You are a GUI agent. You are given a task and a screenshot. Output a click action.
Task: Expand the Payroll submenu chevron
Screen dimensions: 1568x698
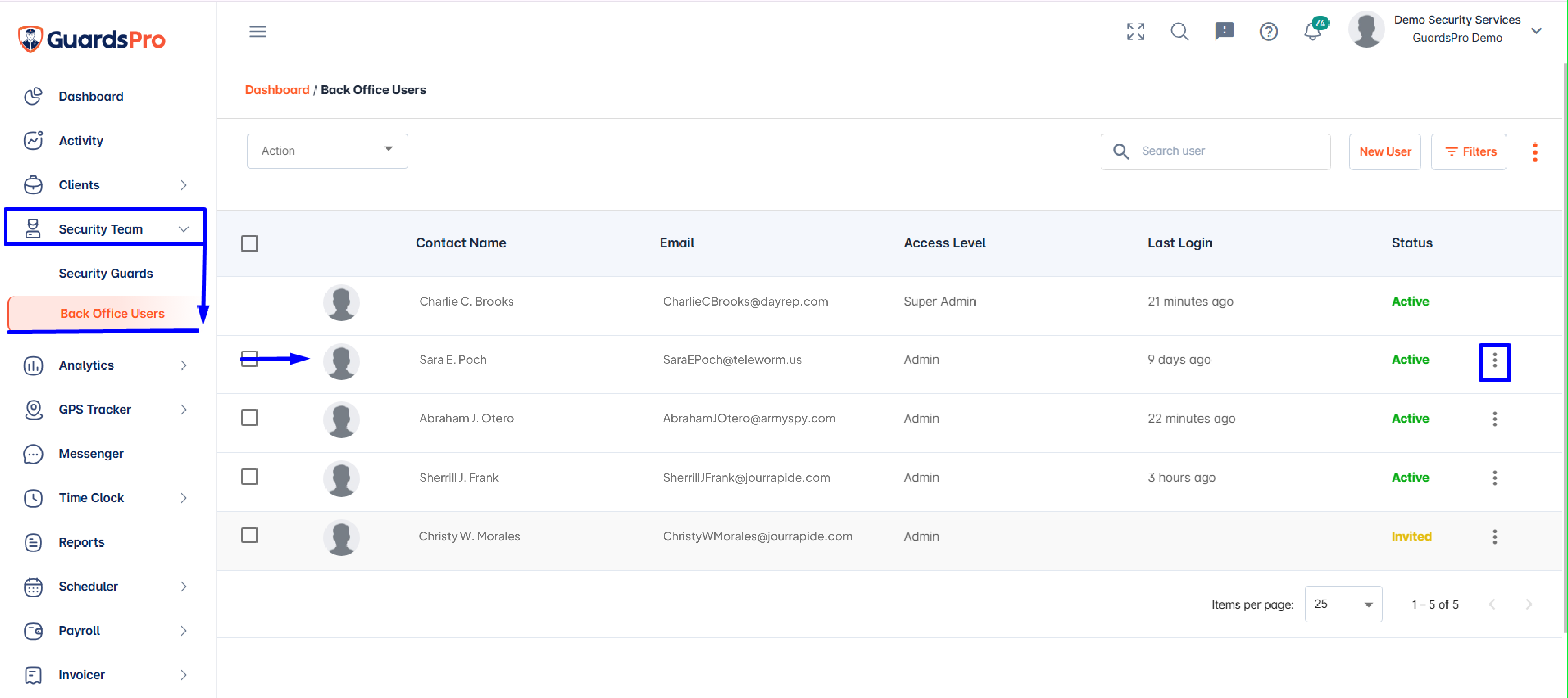[x=183, y=631]
